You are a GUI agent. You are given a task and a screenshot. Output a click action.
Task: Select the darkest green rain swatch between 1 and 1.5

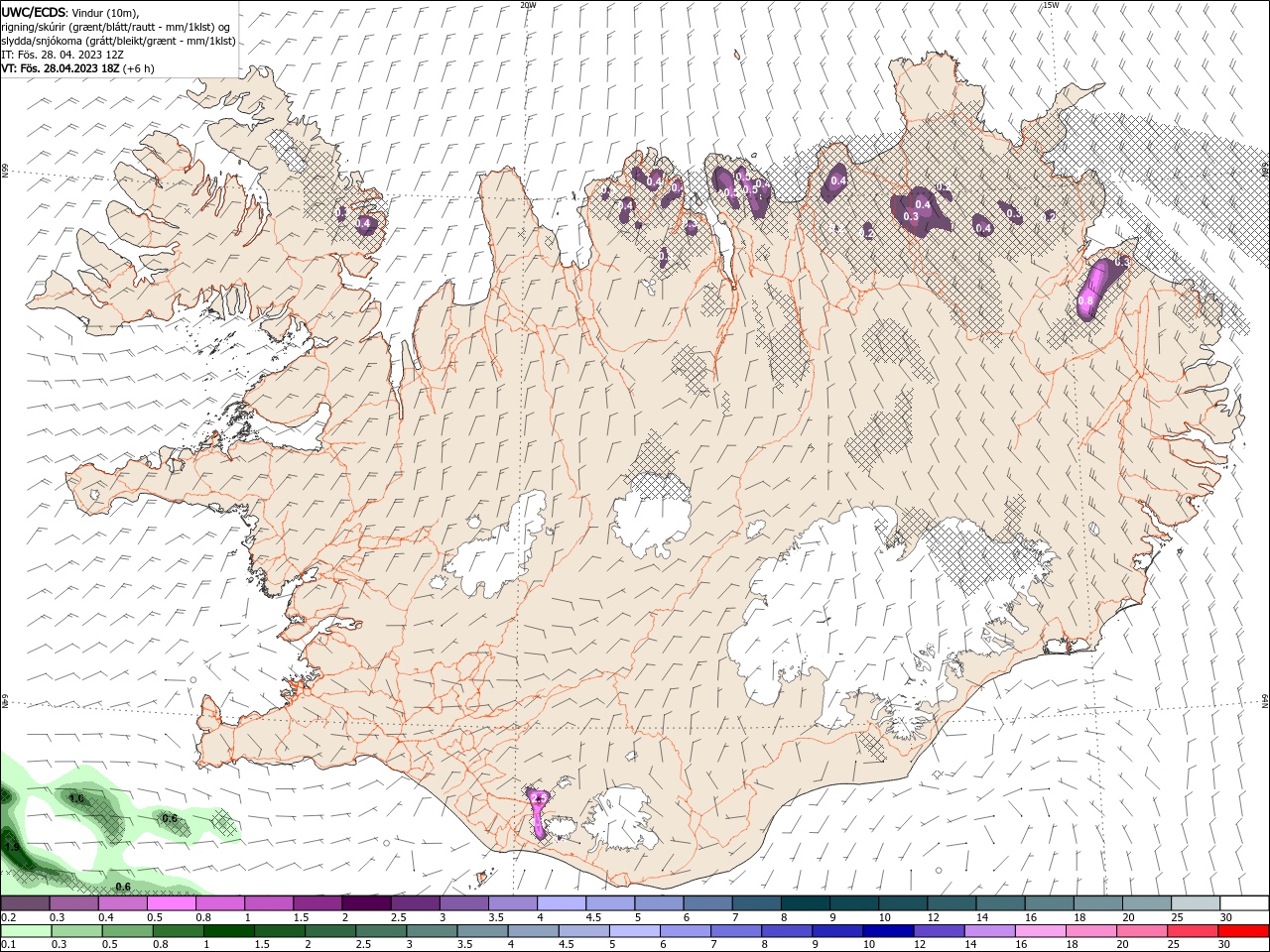point(230,931)
